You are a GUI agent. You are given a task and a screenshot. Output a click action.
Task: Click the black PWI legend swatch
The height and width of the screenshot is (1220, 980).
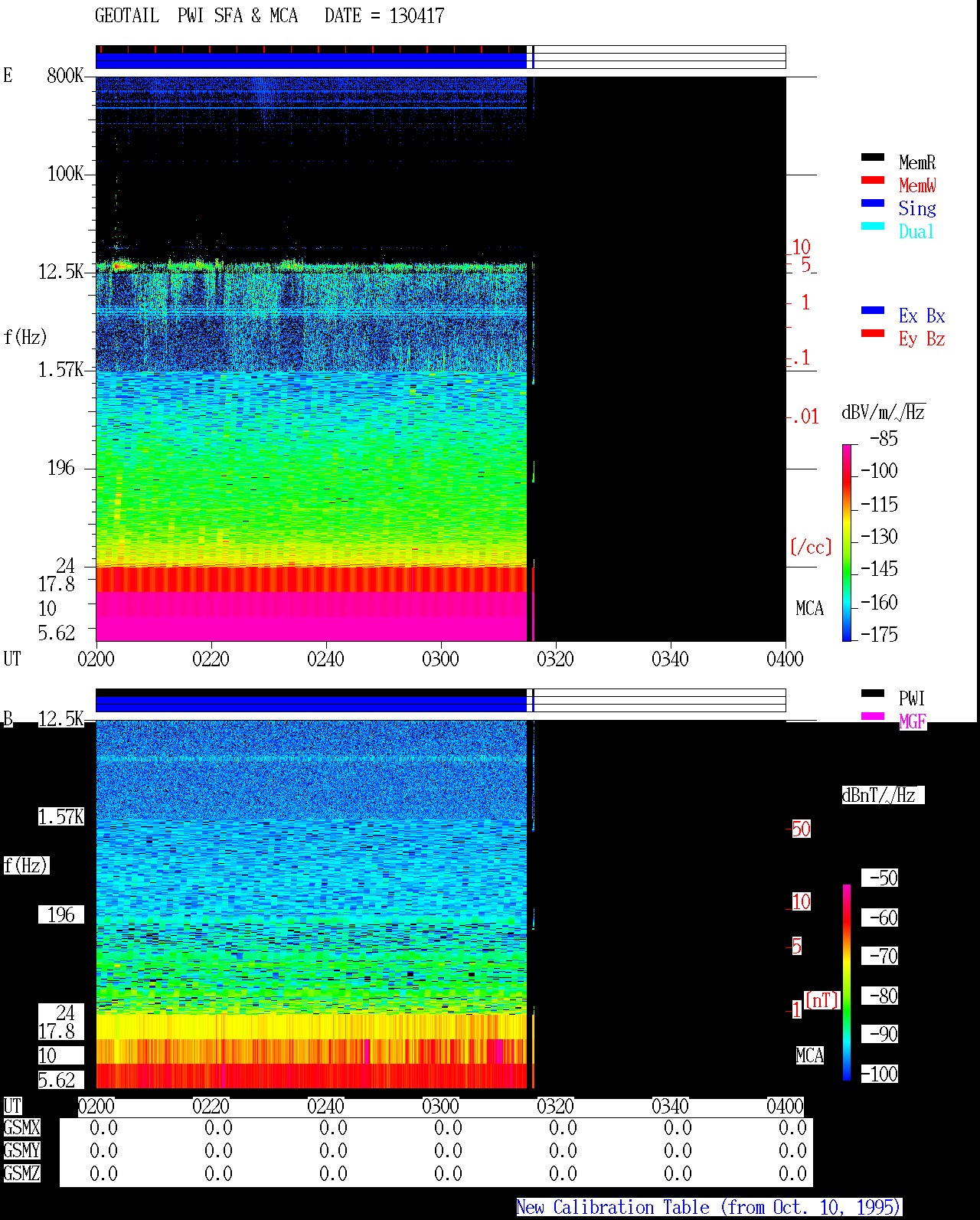[x=873, y=694]
